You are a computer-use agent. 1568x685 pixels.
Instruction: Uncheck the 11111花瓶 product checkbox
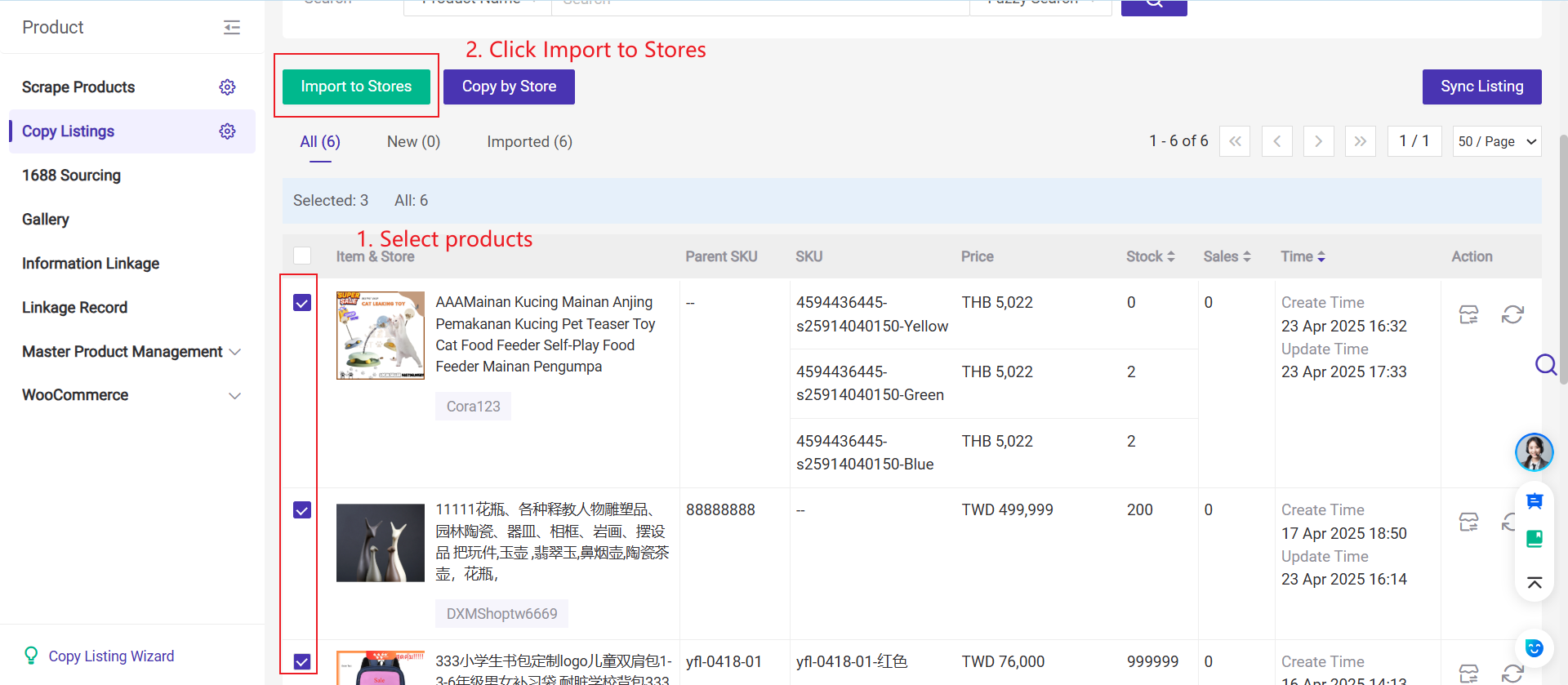tap(302, 510)
